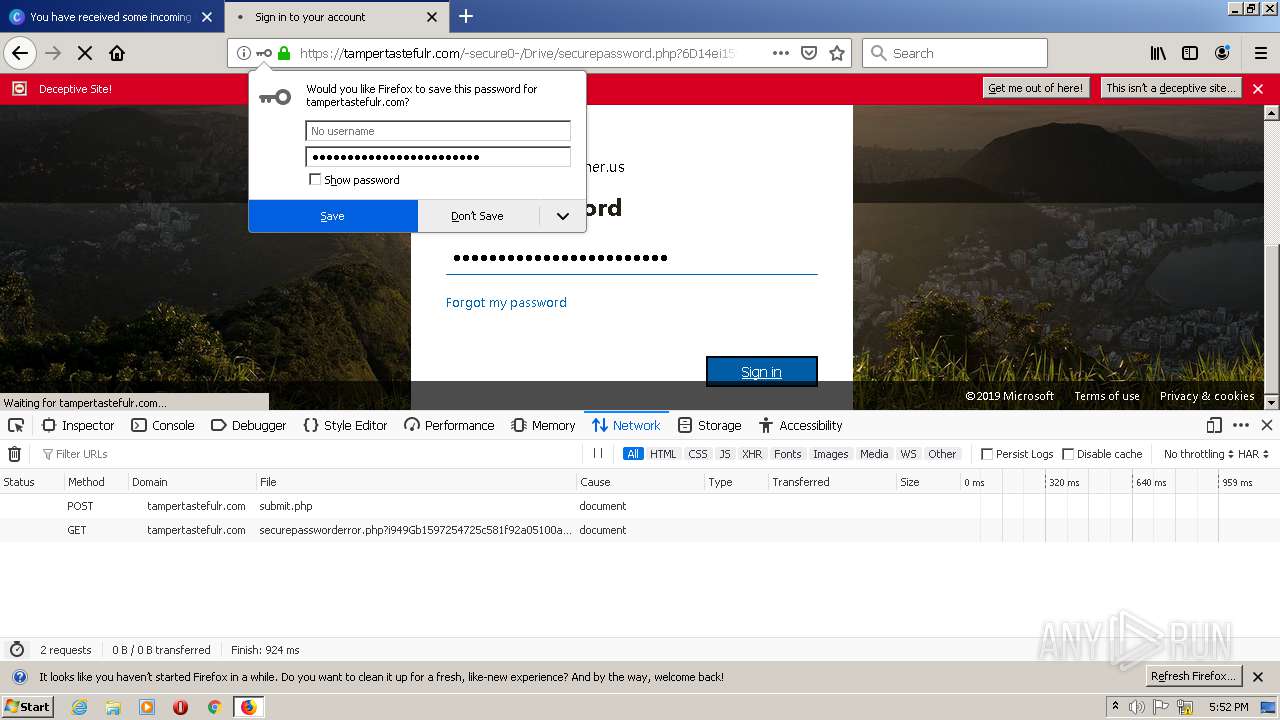The height and width of the screenshot is (720, 1280).
Task: Open the Library icon in toolbar
Action: (1158, 53)
